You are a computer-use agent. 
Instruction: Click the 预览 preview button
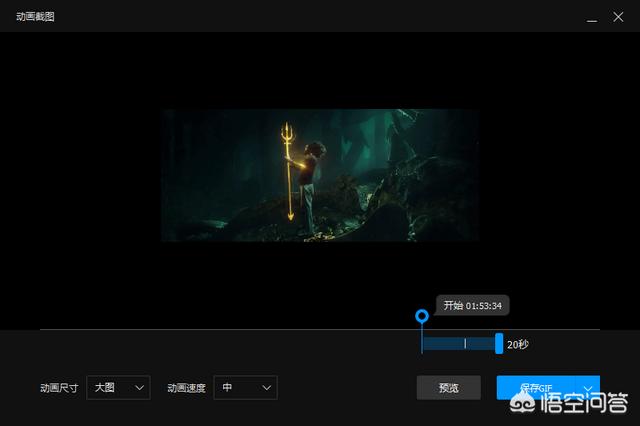449,388
